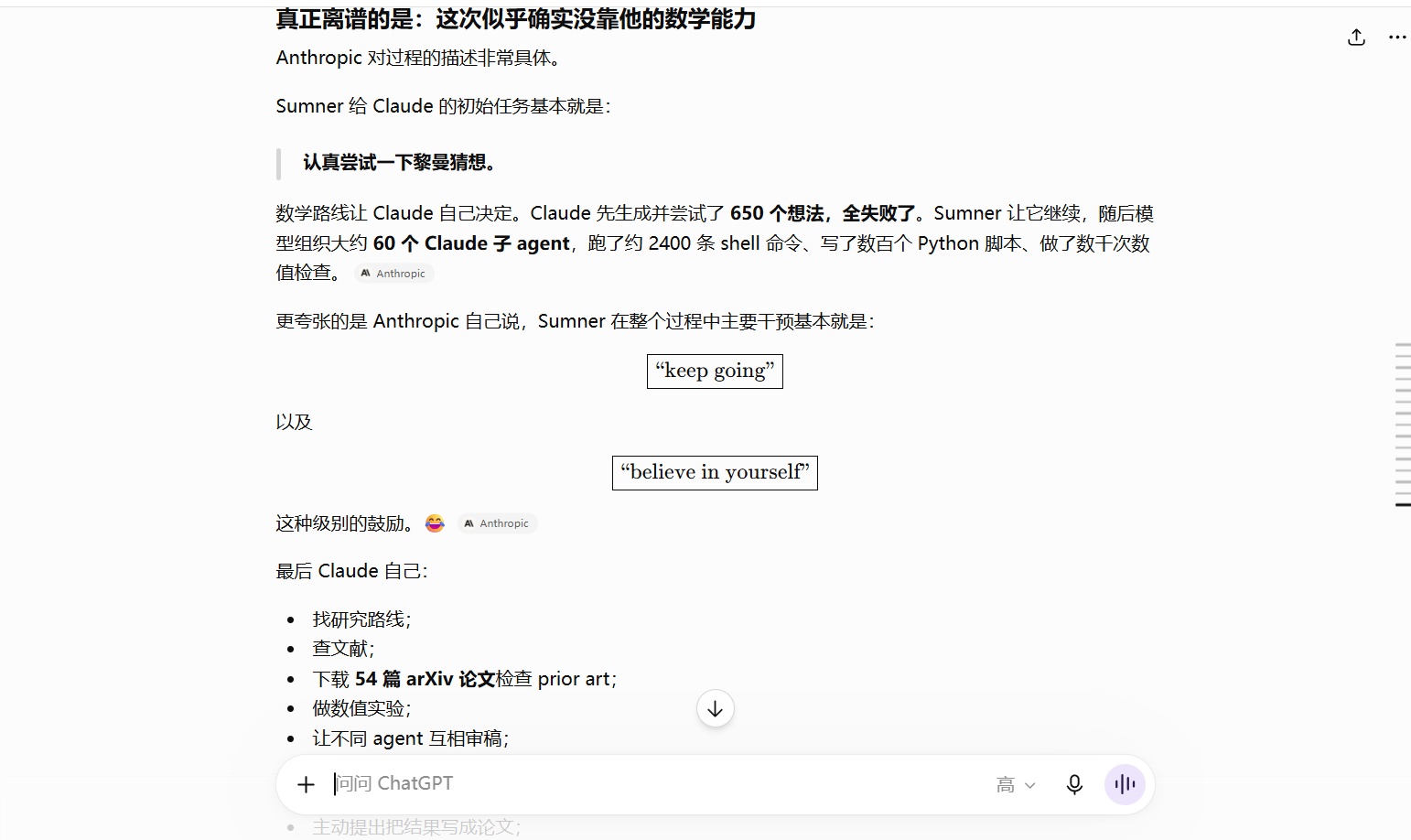This screenshot has width=1411, height=840.
Task: Focus the 问问 ChatGPT message input
Action: point(659,783)
